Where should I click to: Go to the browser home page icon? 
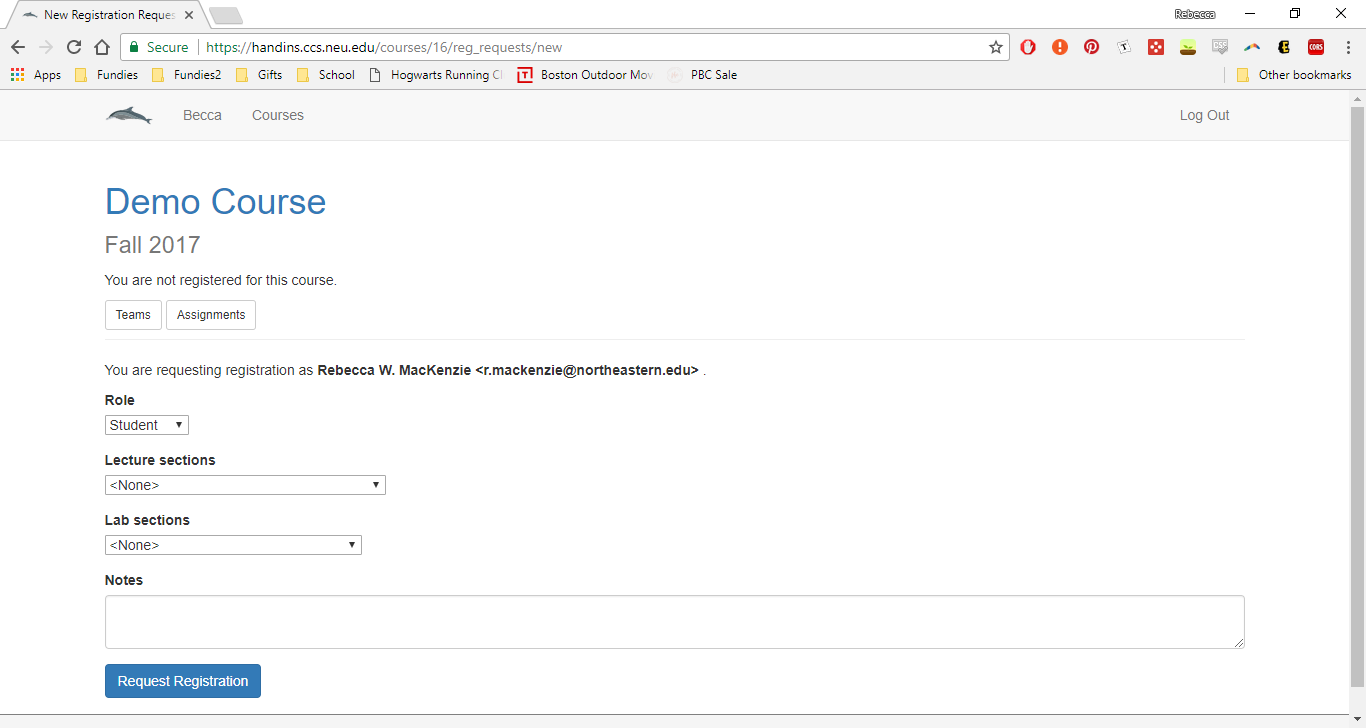pos(101,47)
